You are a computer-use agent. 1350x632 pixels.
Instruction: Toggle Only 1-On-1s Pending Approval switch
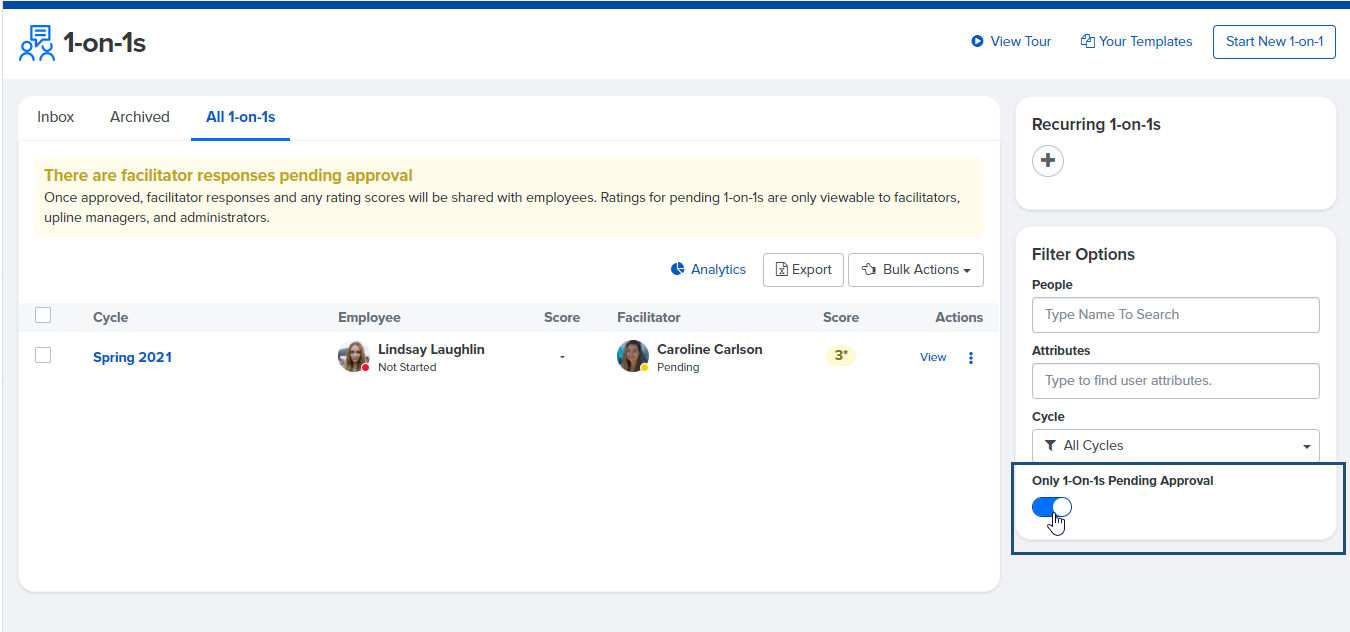1051,507
